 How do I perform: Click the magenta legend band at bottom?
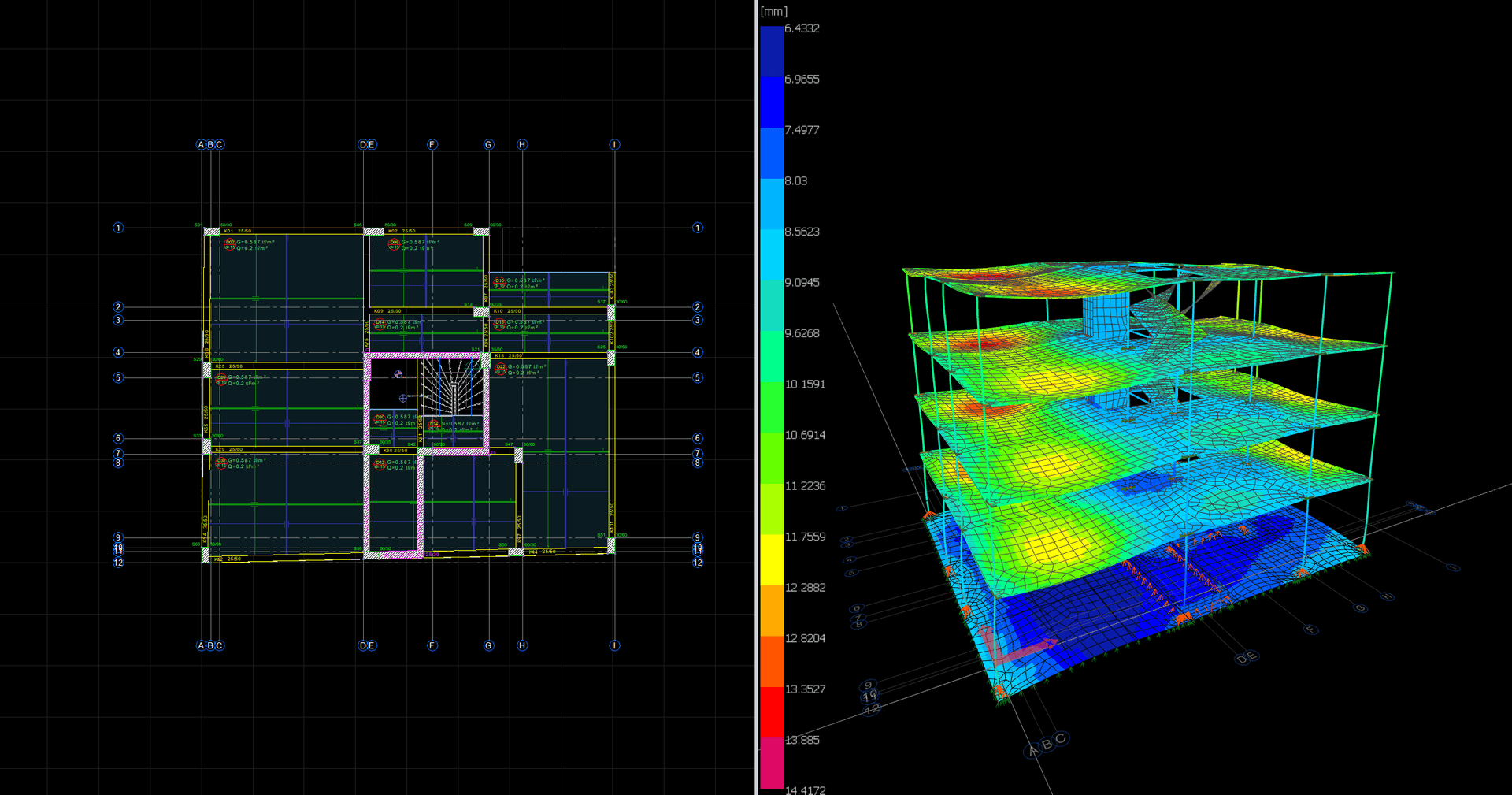coord(772,763)
